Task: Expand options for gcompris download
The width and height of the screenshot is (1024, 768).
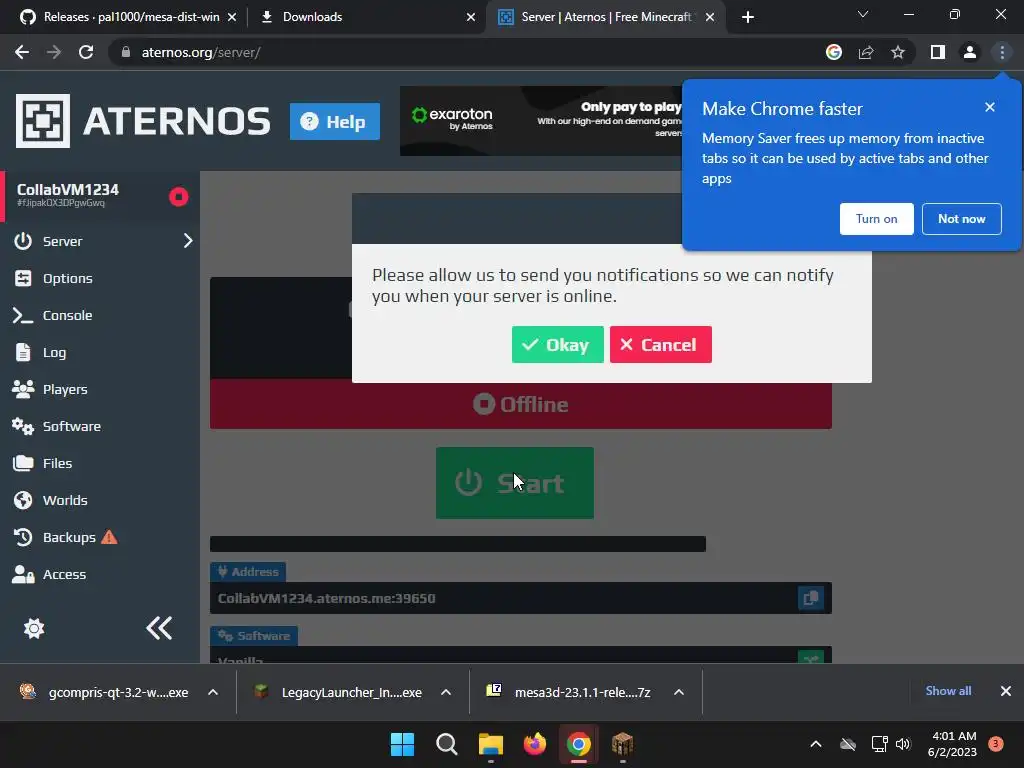Action: click(x=213, y=692)
